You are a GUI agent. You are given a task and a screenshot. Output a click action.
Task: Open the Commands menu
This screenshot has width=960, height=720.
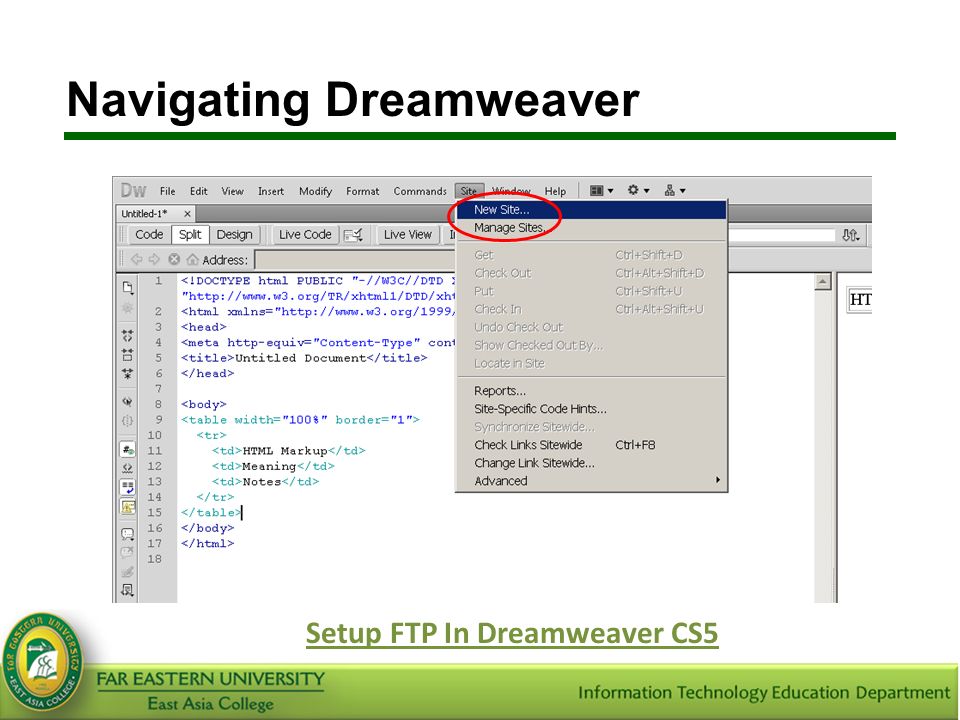(x=420, y=191)
